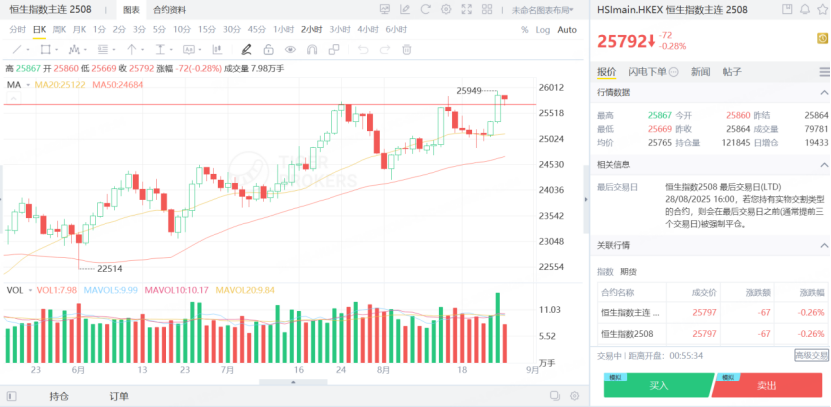Select the 2小时 timeframe
This screenshot has height=407, width=831.
(310, 30)
